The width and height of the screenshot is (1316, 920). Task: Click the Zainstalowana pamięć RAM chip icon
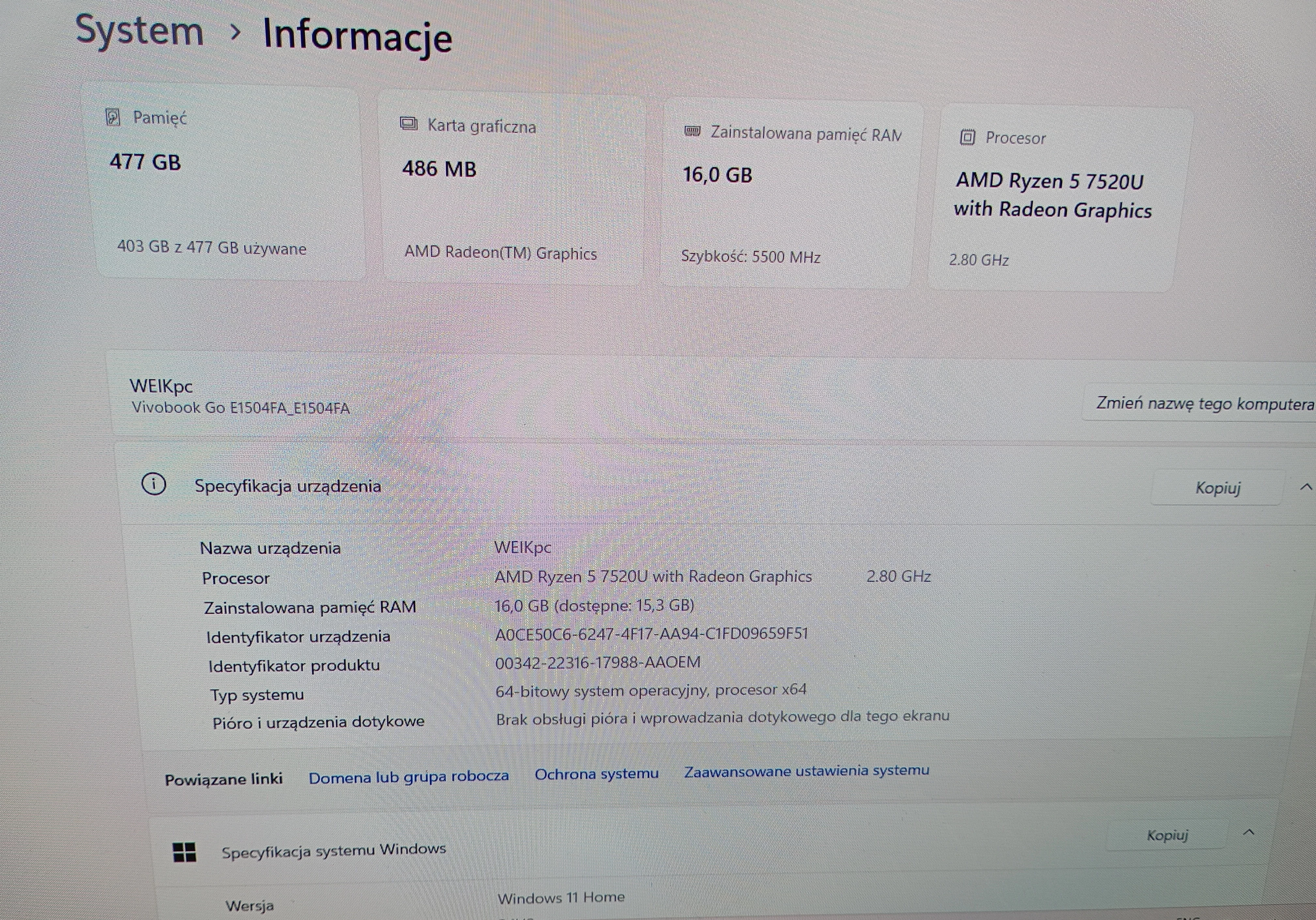692,131
